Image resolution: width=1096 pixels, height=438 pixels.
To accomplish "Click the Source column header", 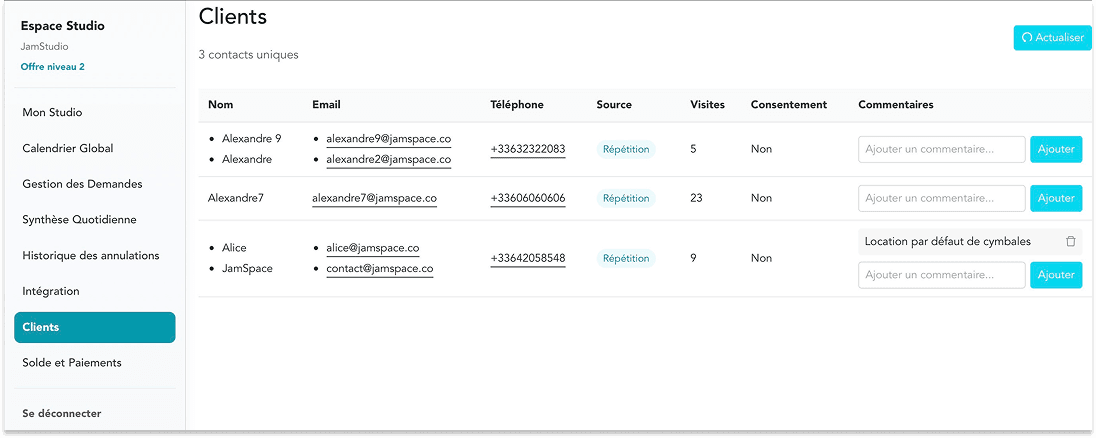I will pyautogui.click(x=614, y=105).
